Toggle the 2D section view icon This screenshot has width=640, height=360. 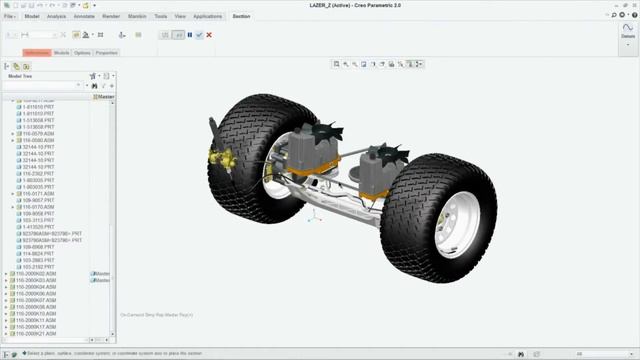click(x=138, y=35)
